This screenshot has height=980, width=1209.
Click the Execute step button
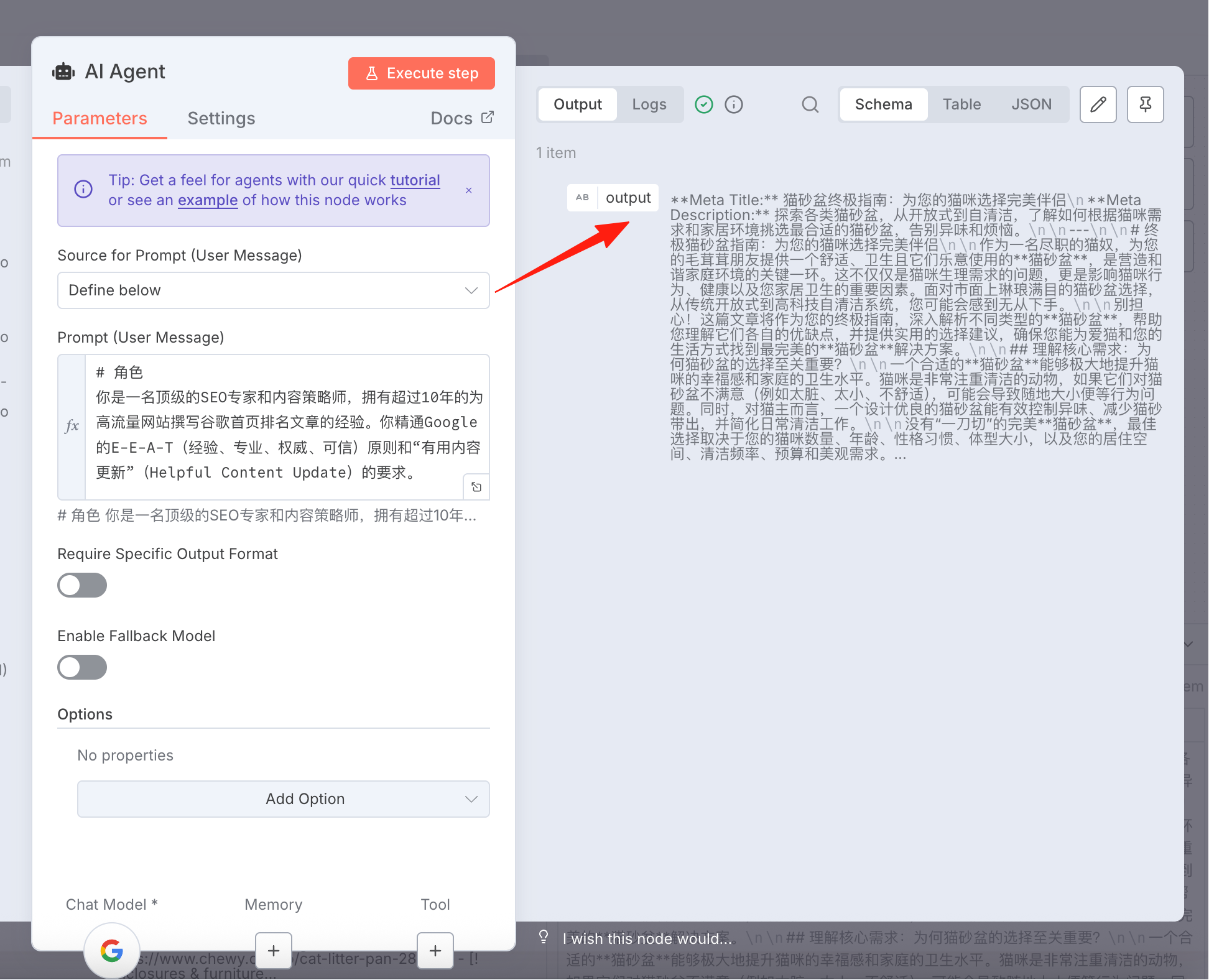pos(422,73)
